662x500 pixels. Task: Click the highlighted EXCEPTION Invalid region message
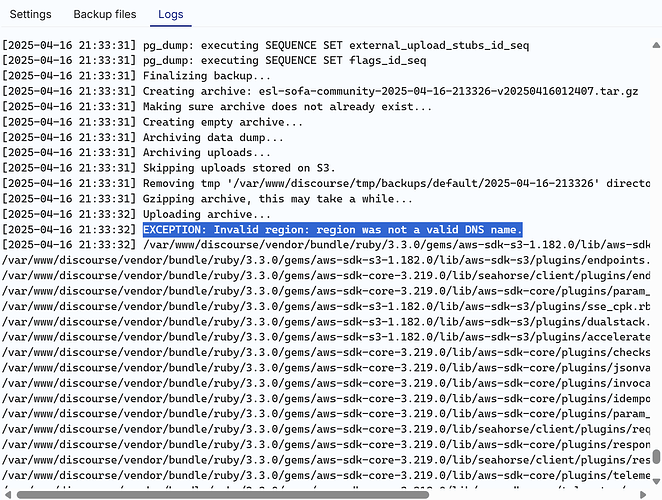[333, 230]
